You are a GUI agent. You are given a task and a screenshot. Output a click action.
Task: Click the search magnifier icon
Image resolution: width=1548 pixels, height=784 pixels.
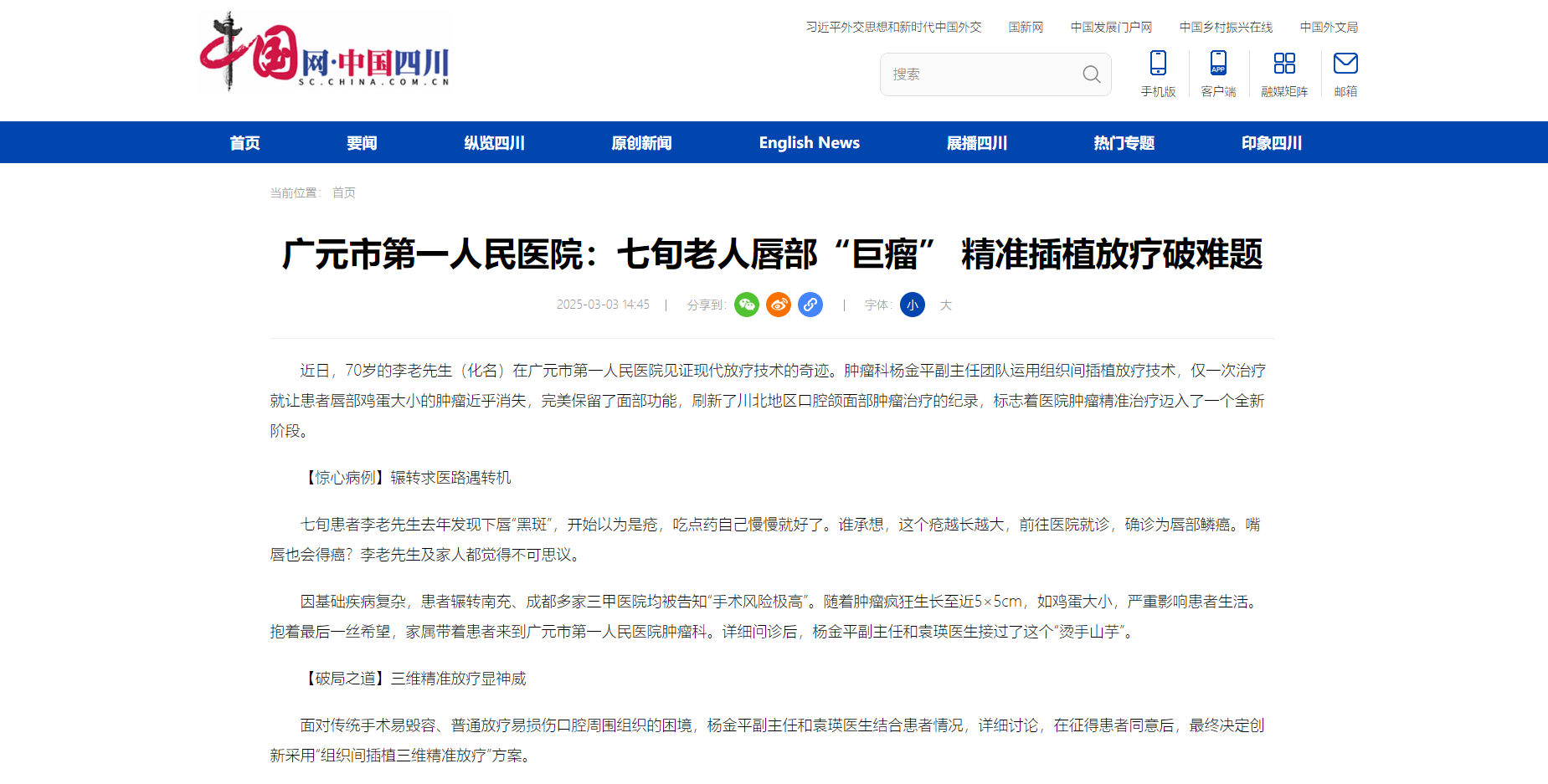coord(1091,74)
